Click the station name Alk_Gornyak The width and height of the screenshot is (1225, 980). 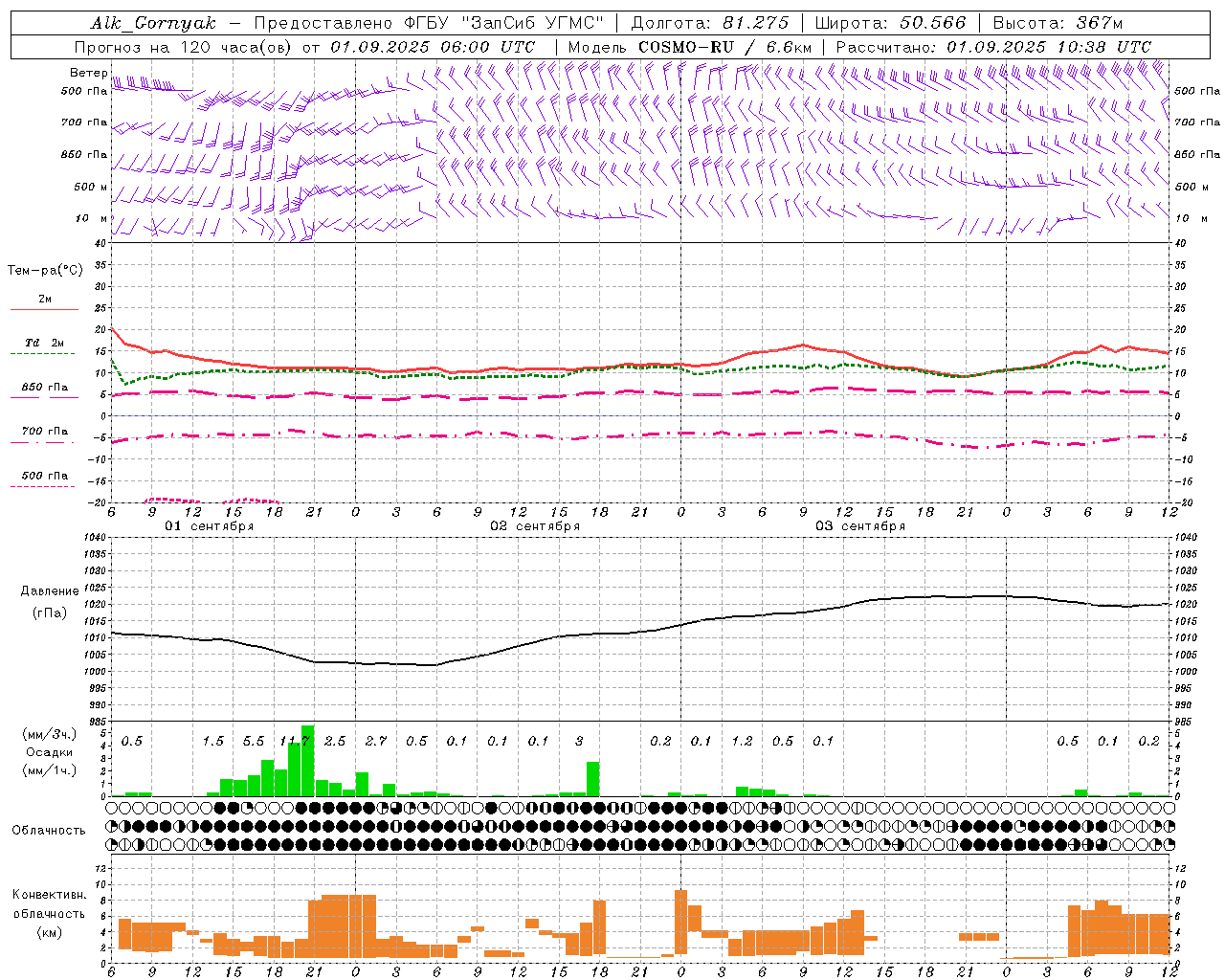click(x=153, y=23)
